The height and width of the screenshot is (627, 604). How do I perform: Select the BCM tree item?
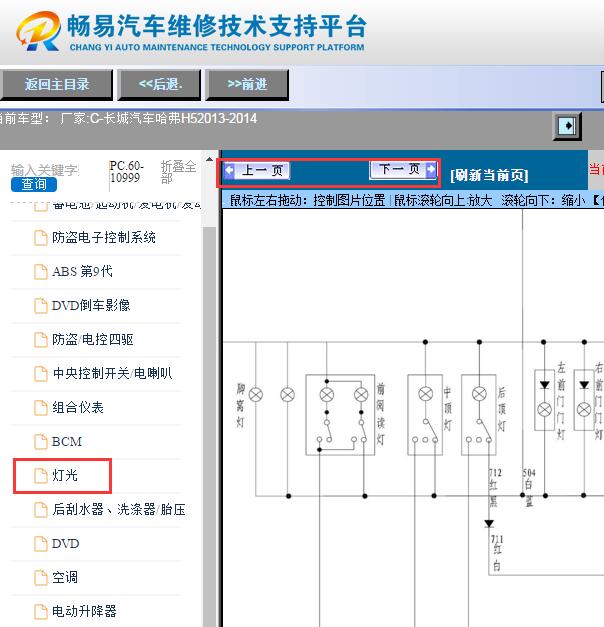coord(67,441)
